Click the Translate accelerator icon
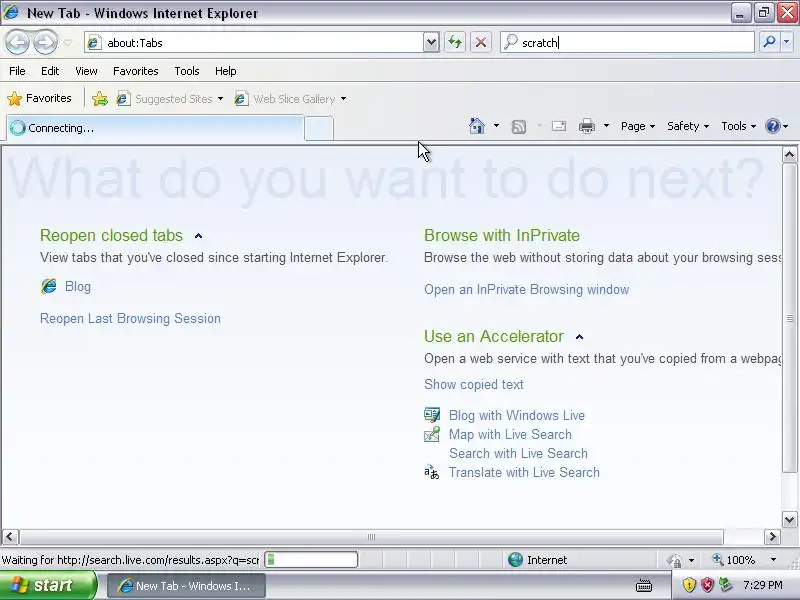 432,472
